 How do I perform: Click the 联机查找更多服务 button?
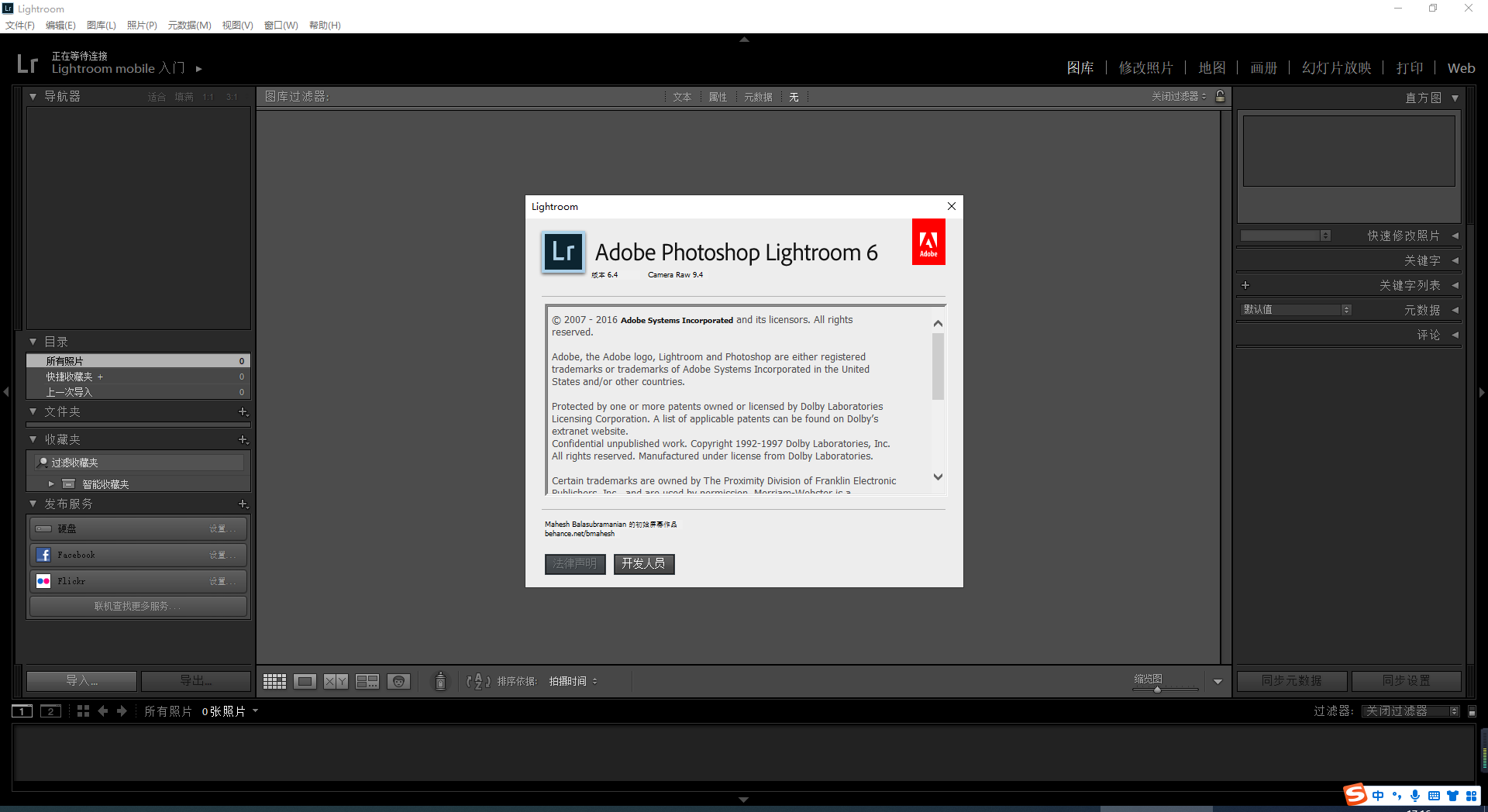pyautogui.click(x=138, y=606)
